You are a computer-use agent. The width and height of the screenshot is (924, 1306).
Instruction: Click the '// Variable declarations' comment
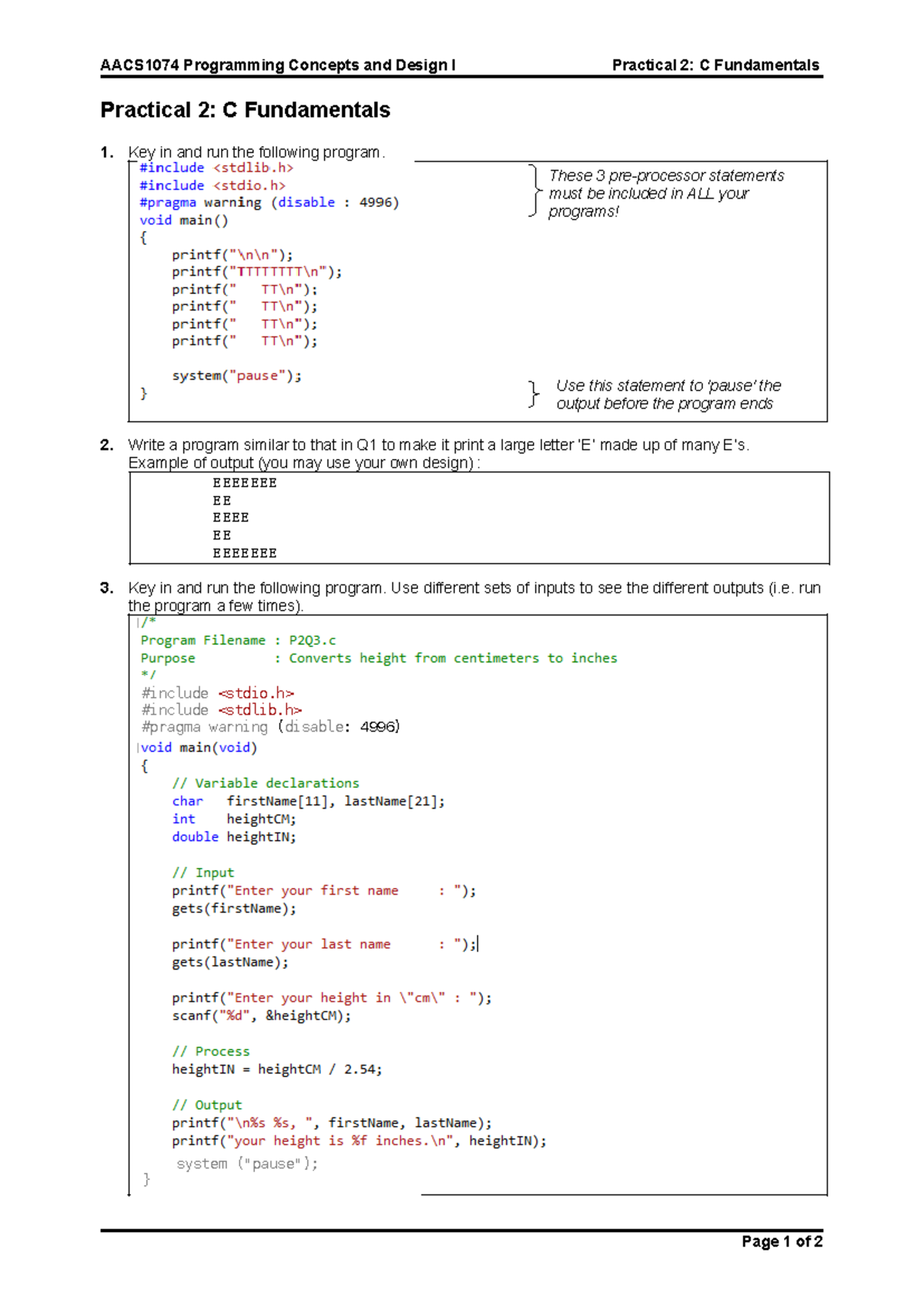265,783
